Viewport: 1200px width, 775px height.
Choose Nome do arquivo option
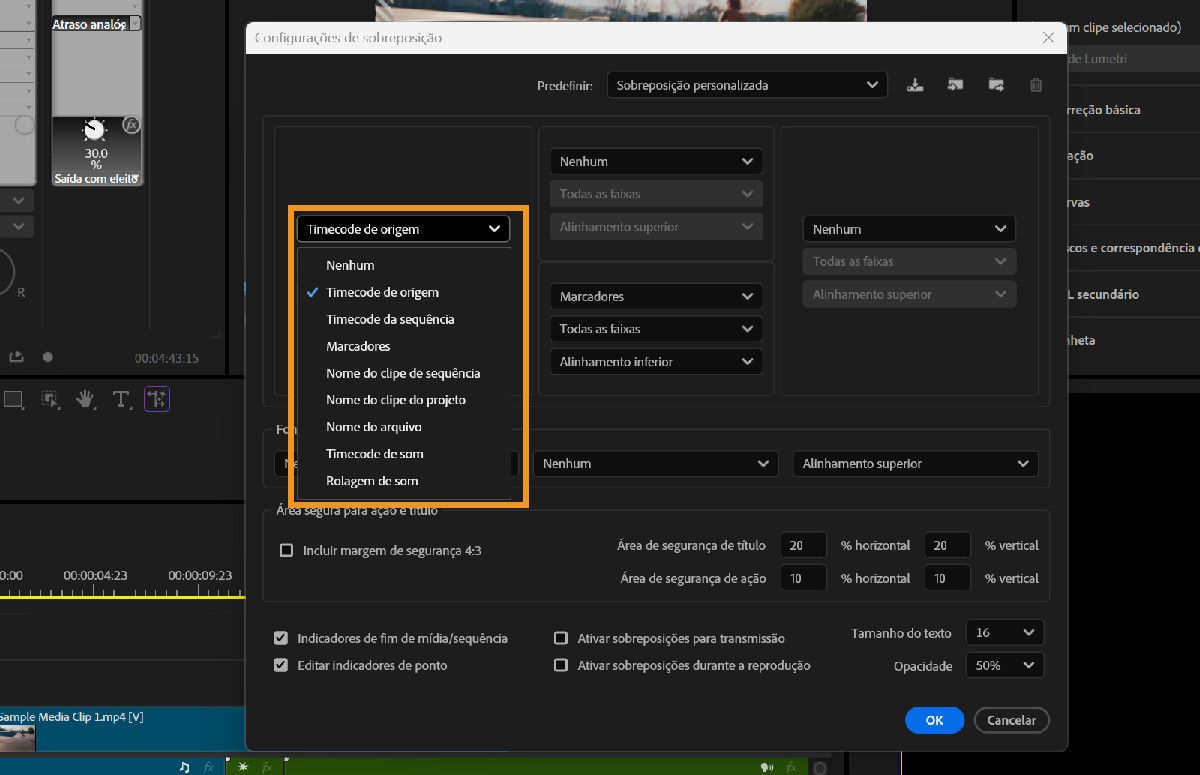(x=403, y=427)
